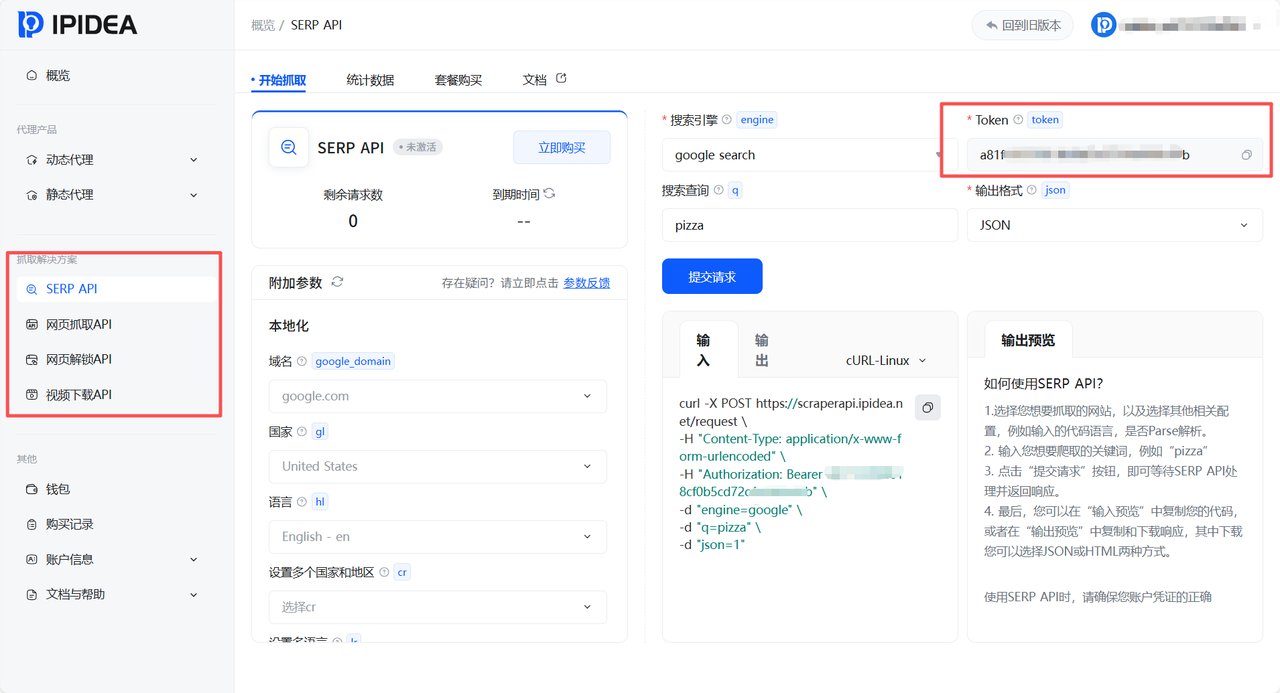Click help icon next to 设置多个国家和地区

(x=384, y=572)
